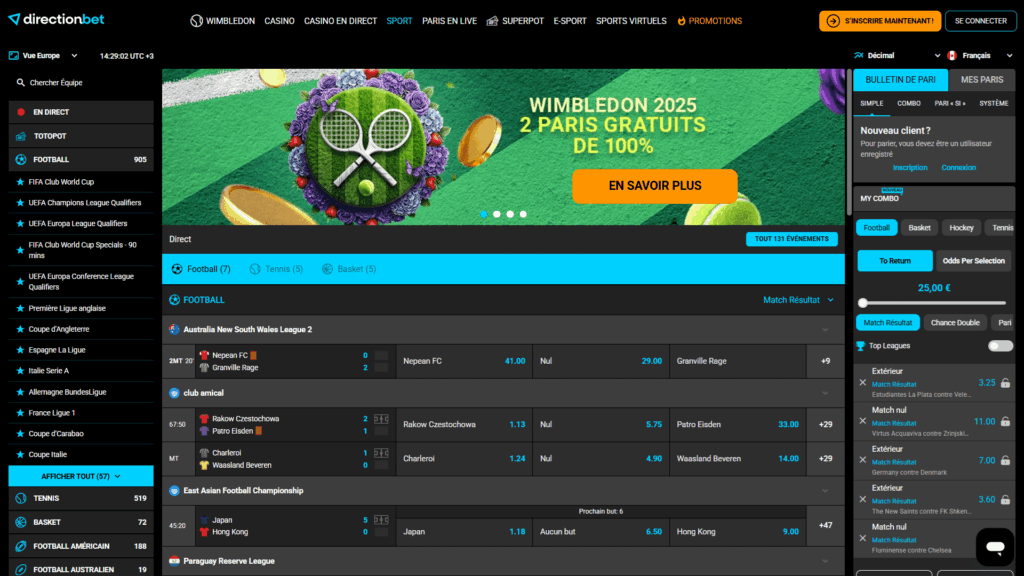Image resolution: width=1024 pixels, height=576 pixels.
Task: Click the page vertical scrollbar
Action: point(848,142)
